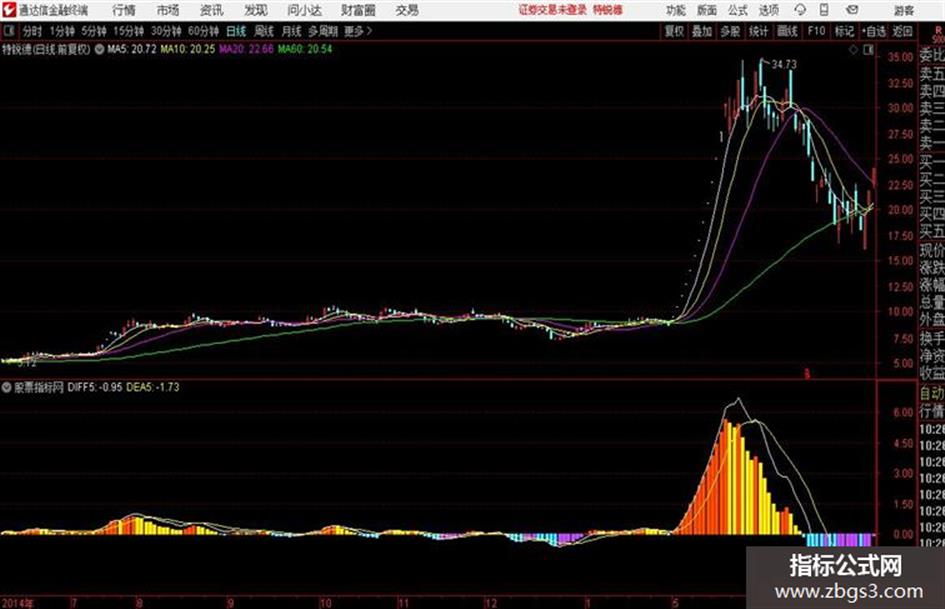Open the round settings icon beside 特锐德(日线 前复权)
Viewport: 945px width, 609px height.
tap(99, 49)
